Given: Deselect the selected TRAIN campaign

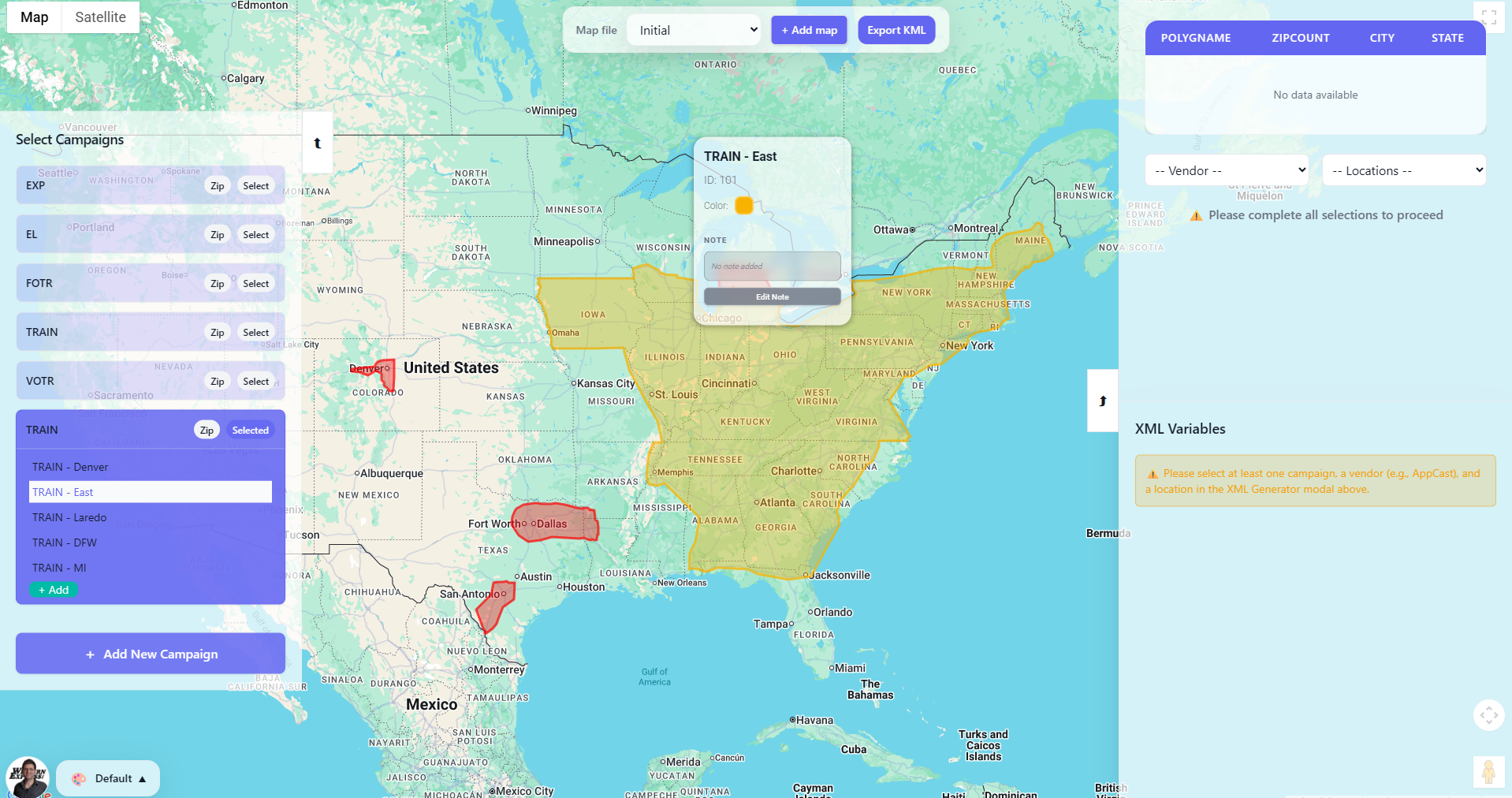Looking at the screenshot, I should 250,431.
